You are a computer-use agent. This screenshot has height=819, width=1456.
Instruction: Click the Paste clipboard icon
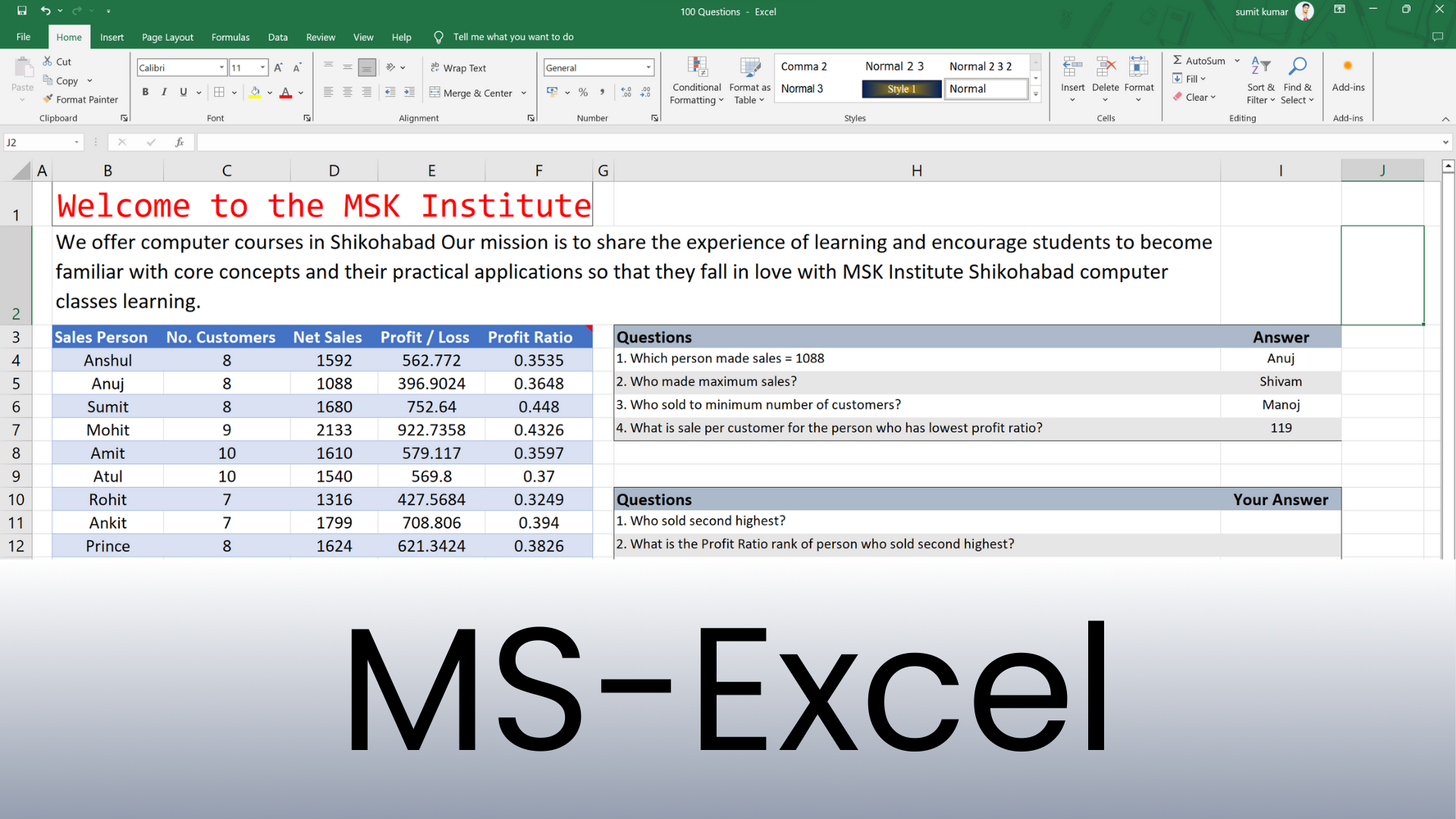(23, 68)
